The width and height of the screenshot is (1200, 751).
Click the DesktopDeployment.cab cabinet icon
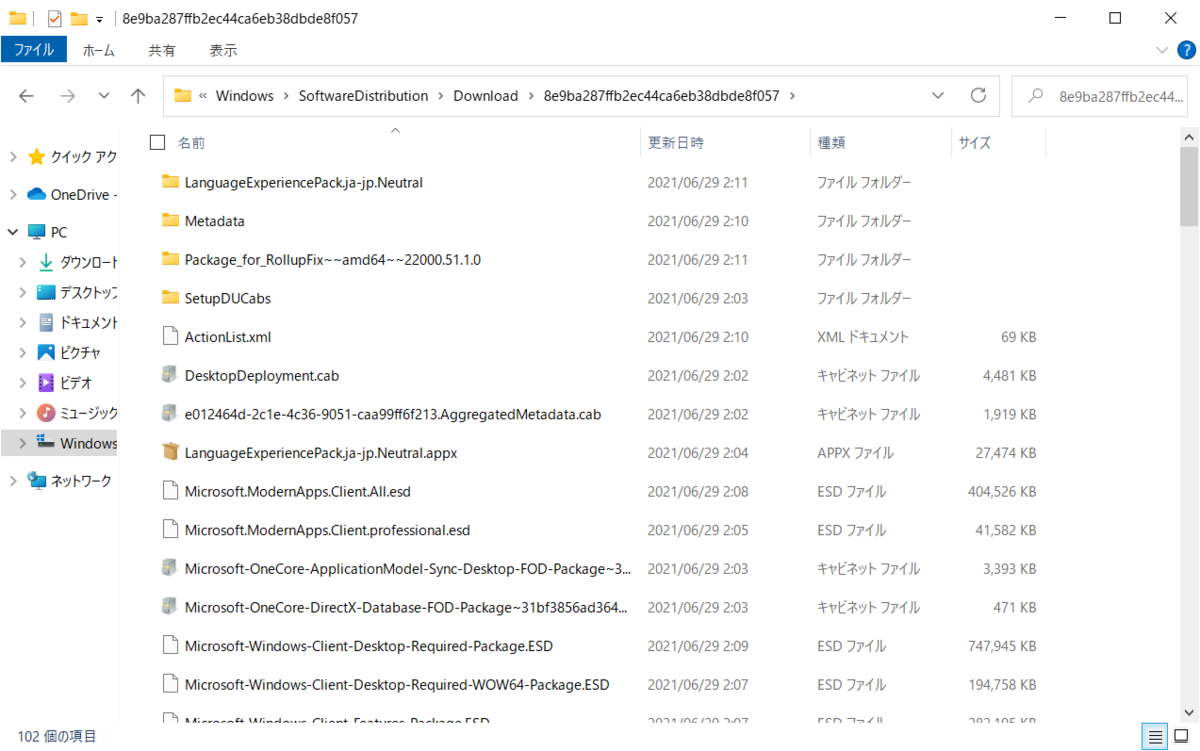tap(169, 375)
